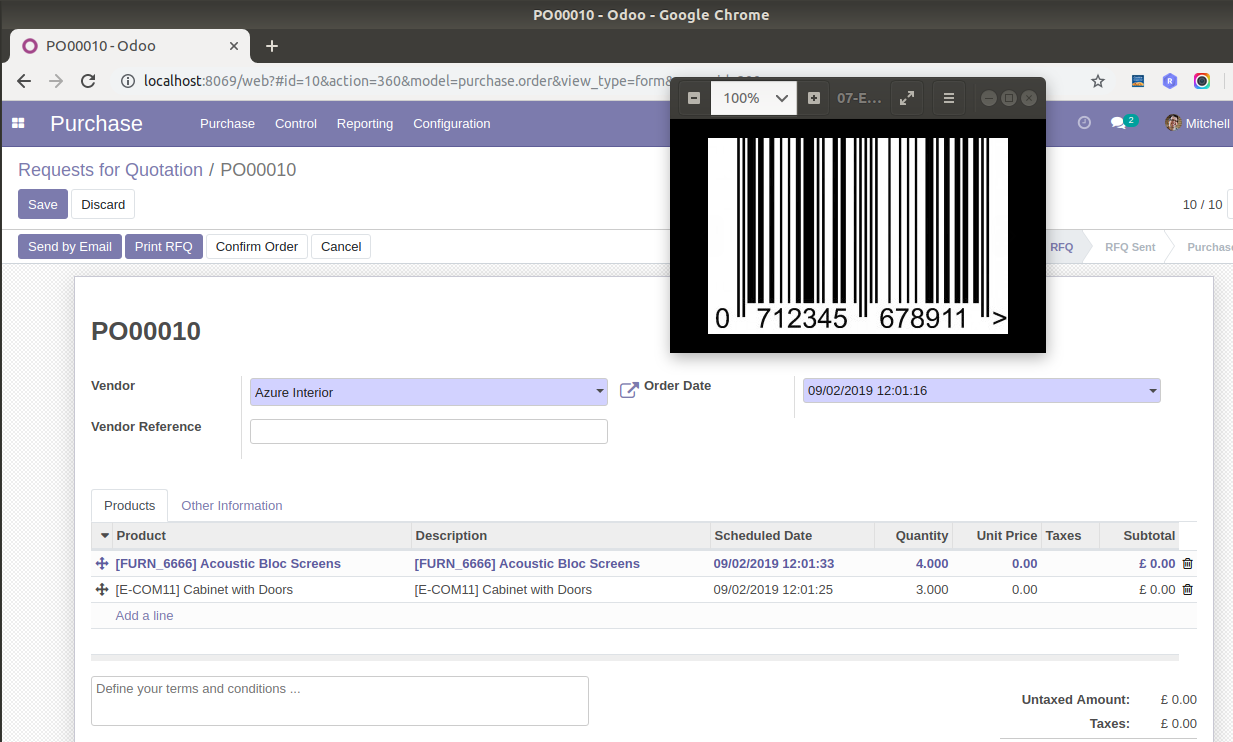Click Send by Email
The height and width of the screenshot is (742, 1233).
70,246
